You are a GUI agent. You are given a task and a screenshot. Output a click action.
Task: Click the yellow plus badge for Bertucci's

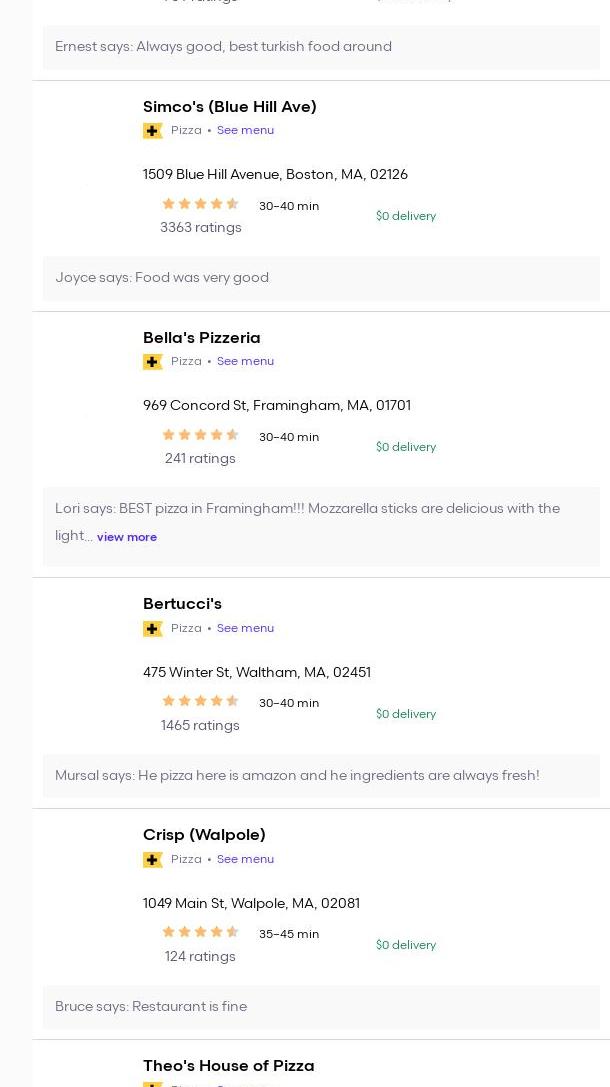[x=152, y=629]
